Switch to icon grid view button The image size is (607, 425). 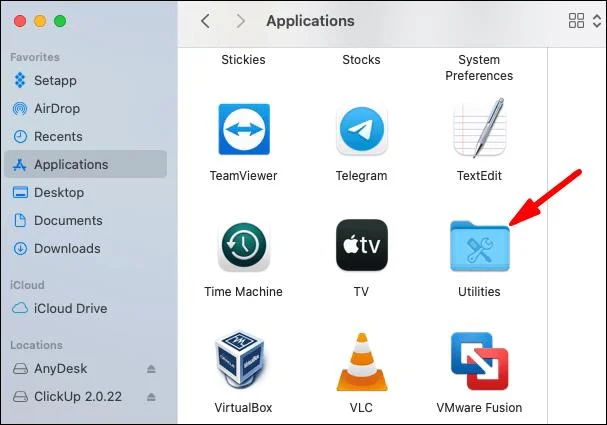(576, 21)
